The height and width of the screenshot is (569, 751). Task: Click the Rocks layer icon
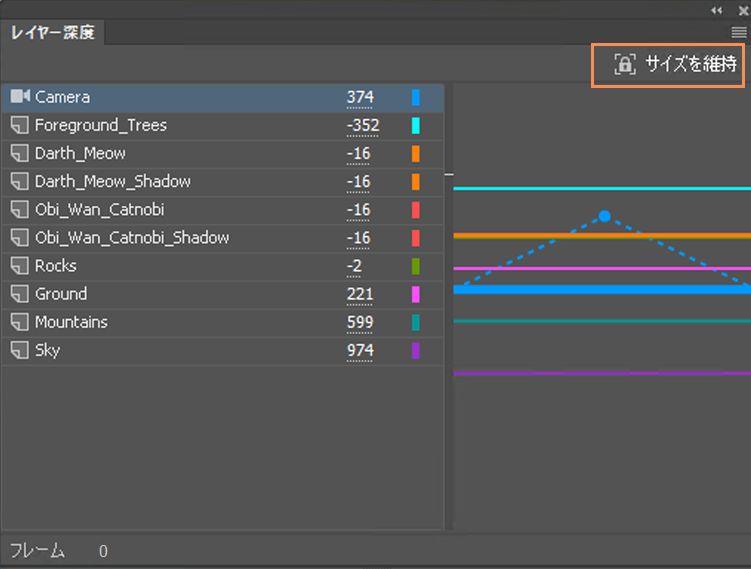pyautogui.click(x=19, y=266)
